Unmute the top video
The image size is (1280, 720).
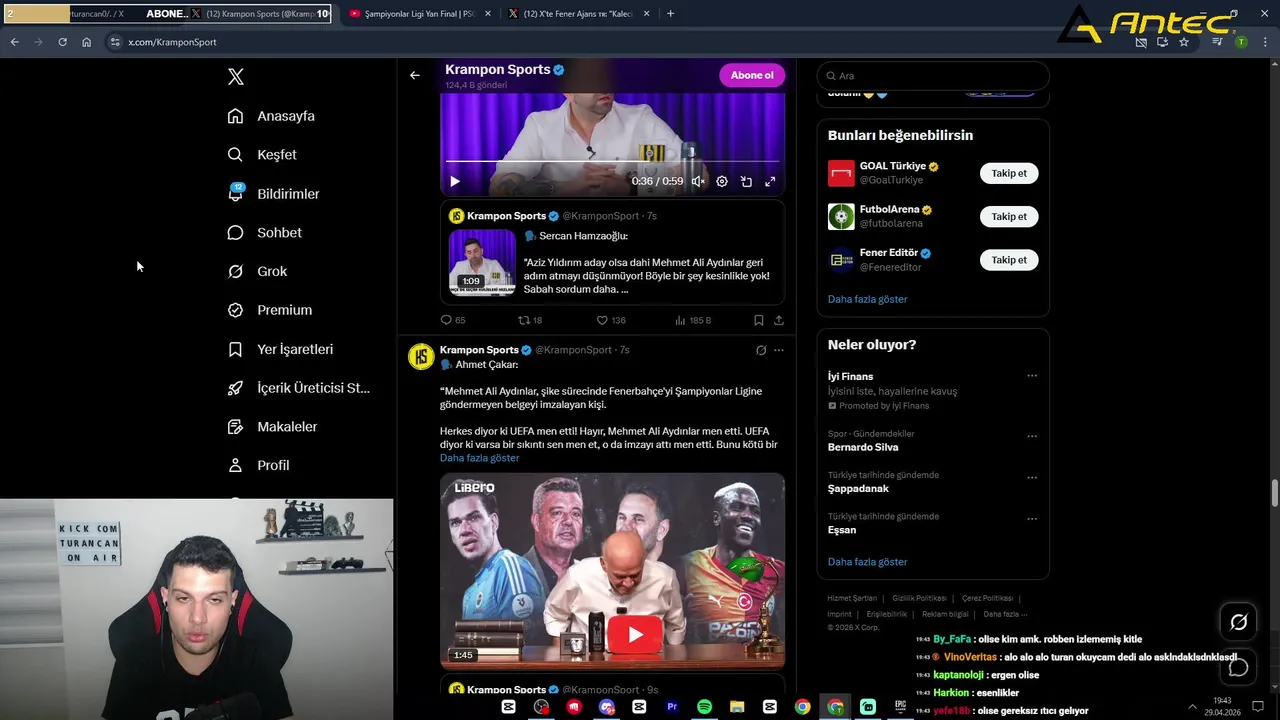(698, 181)
